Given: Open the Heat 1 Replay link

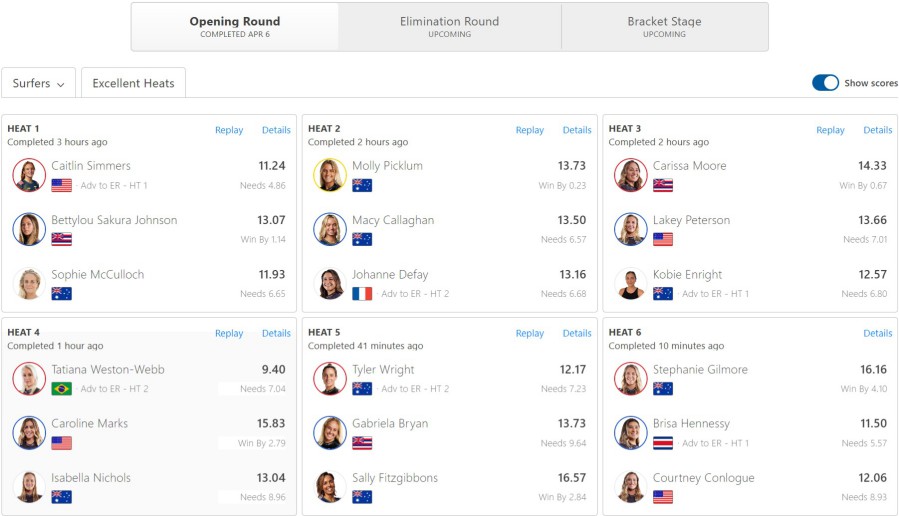Looking at the screenshot, I should (x=229, y=130).
